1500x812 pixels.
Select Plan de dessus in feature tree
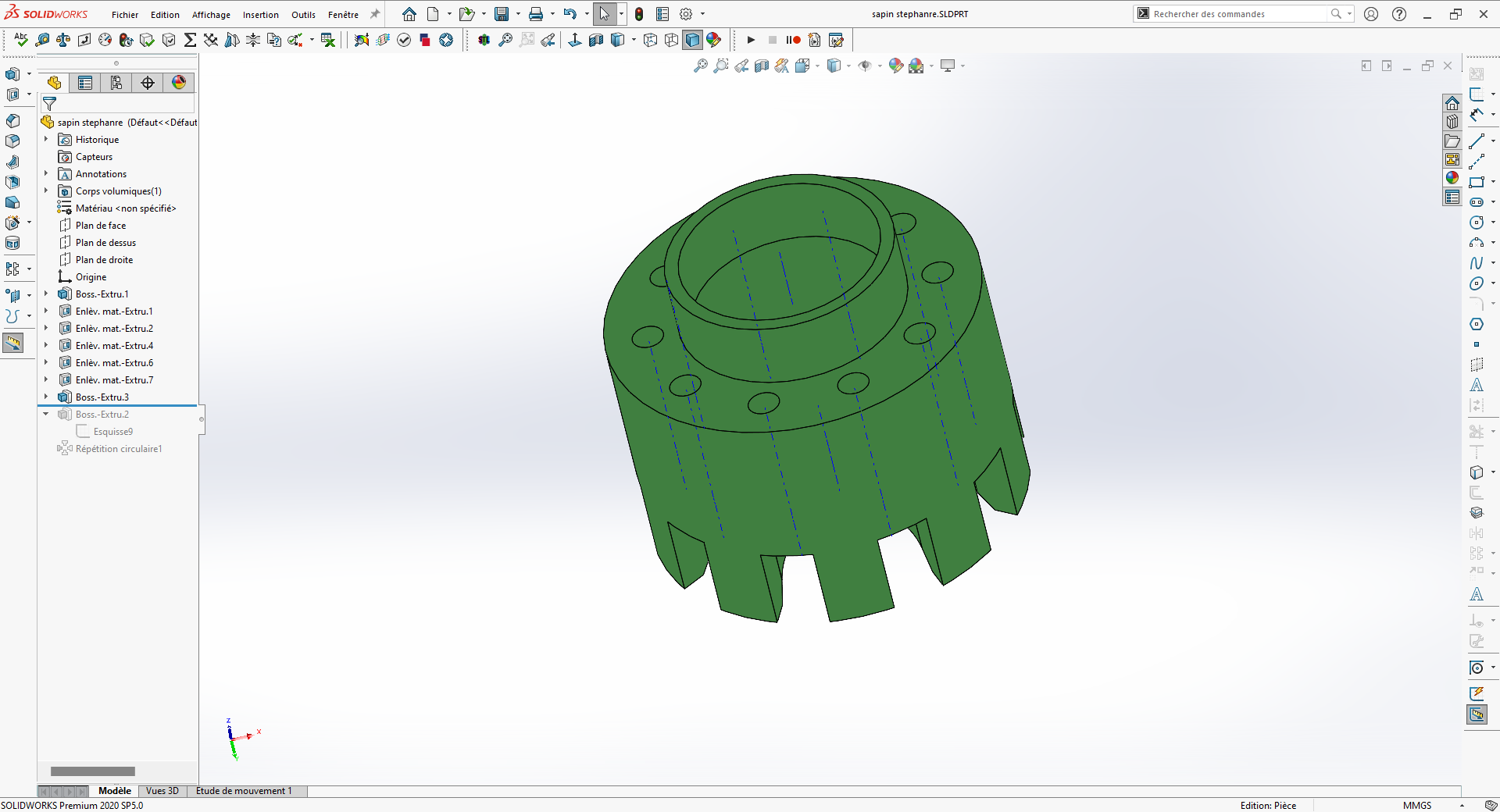(x=105, y=243)
